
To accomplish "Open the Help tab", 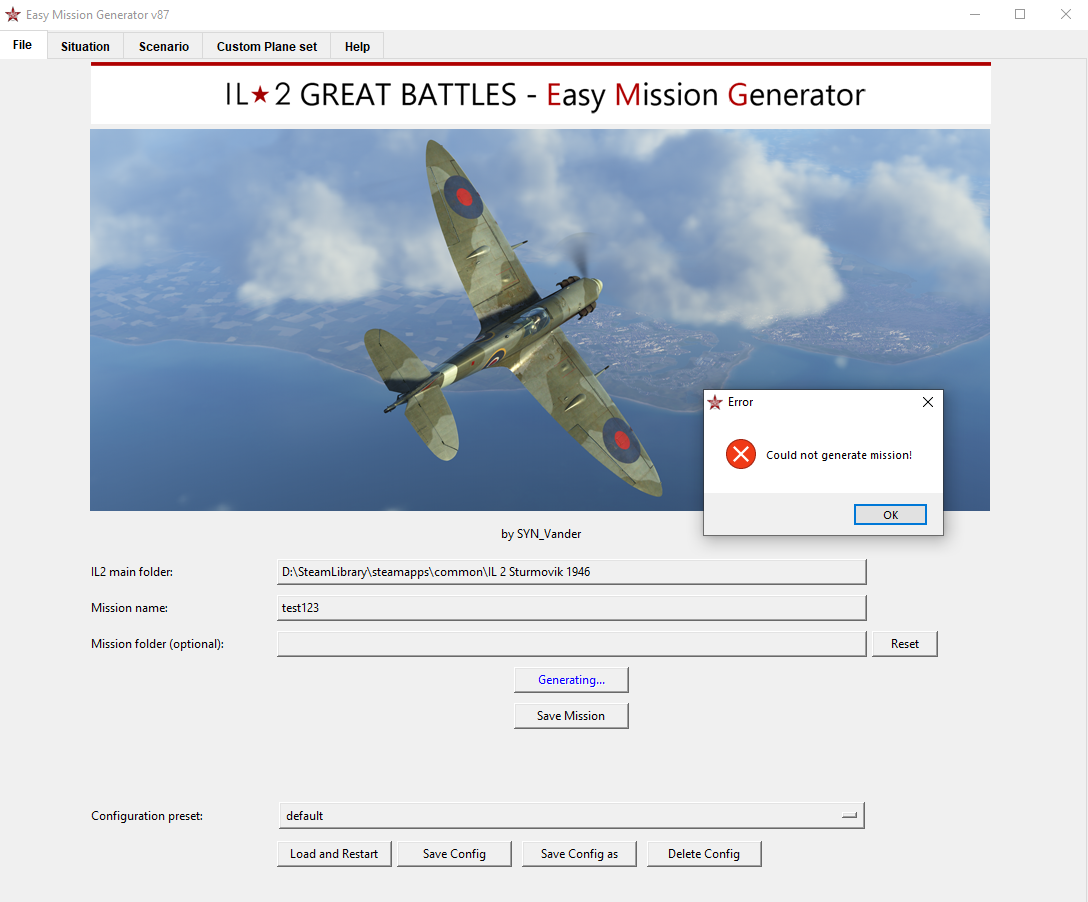I will point(357,46).
